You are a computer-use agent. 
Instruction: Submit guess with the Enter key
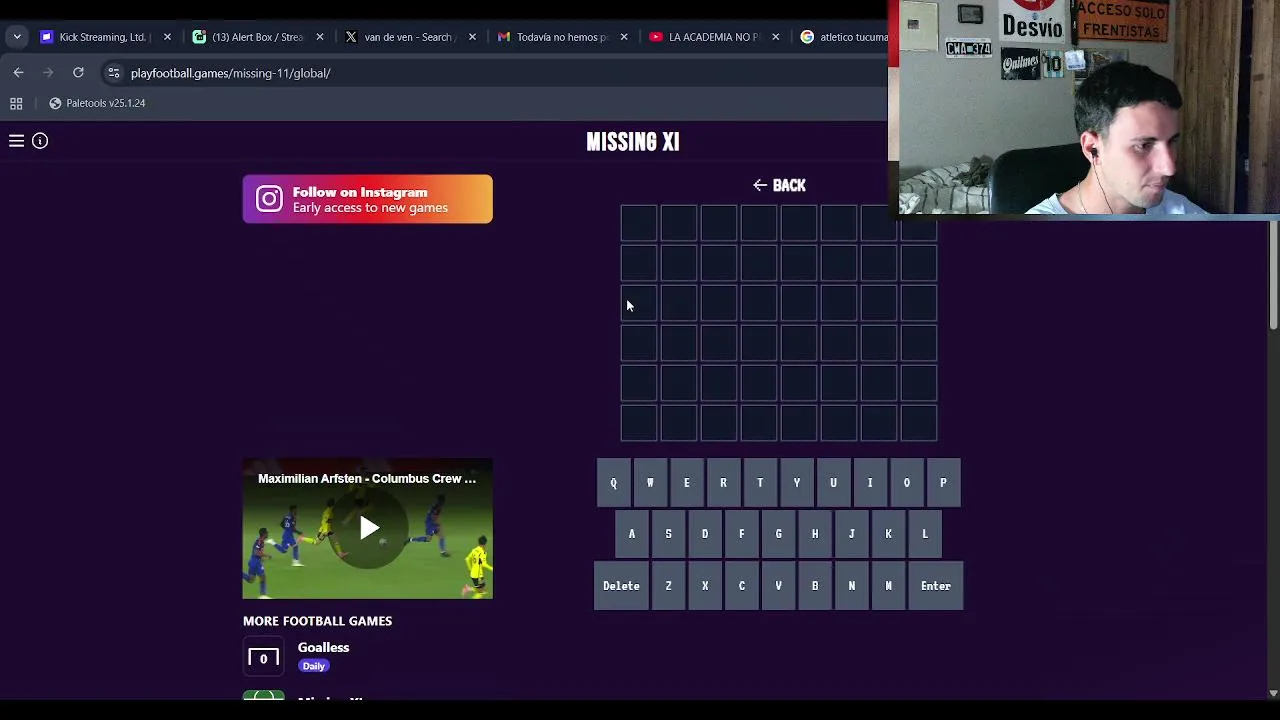click(x=936, y=586)
